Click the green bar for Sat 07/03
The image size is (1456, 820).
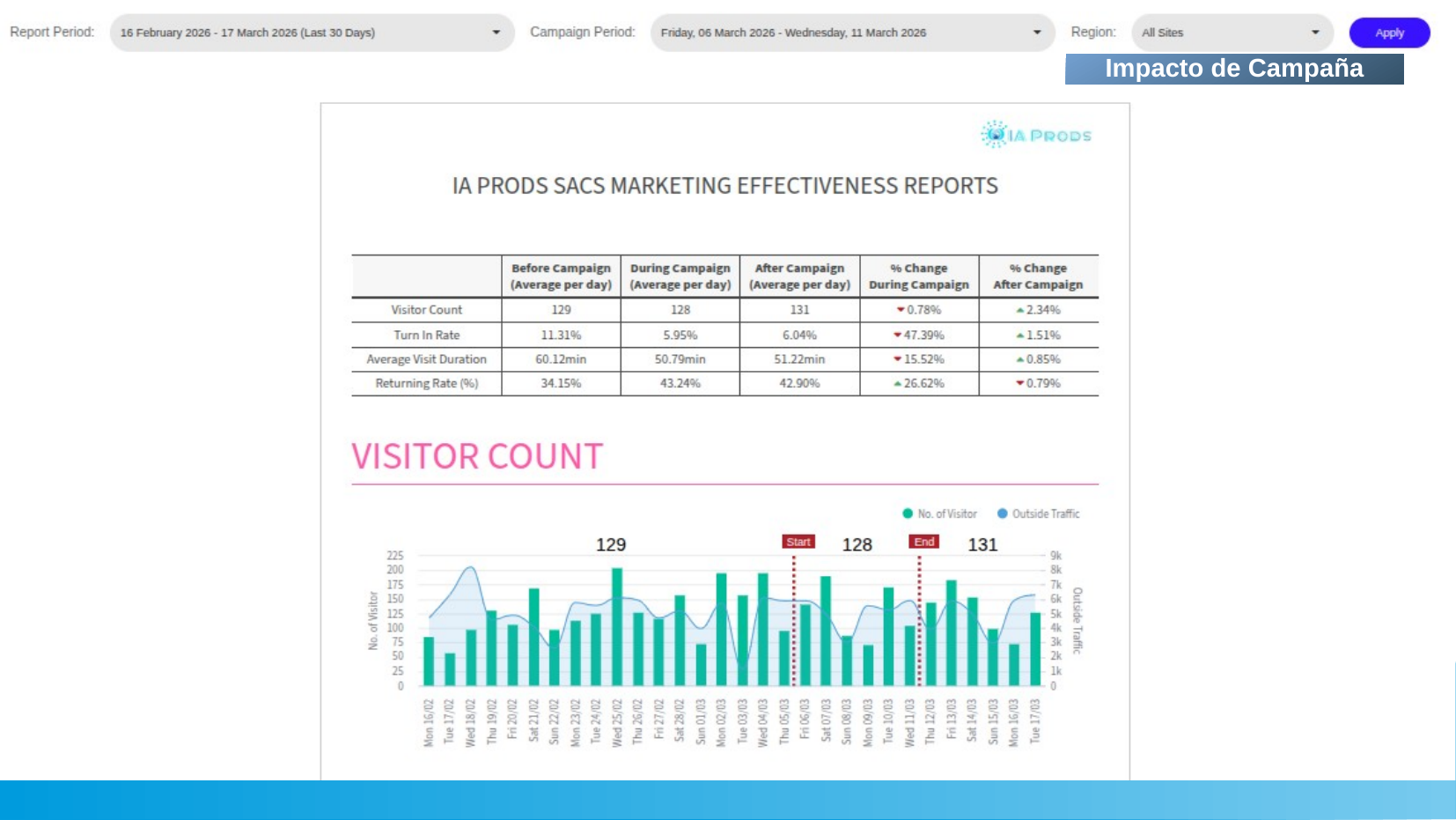tap(826, 632)
